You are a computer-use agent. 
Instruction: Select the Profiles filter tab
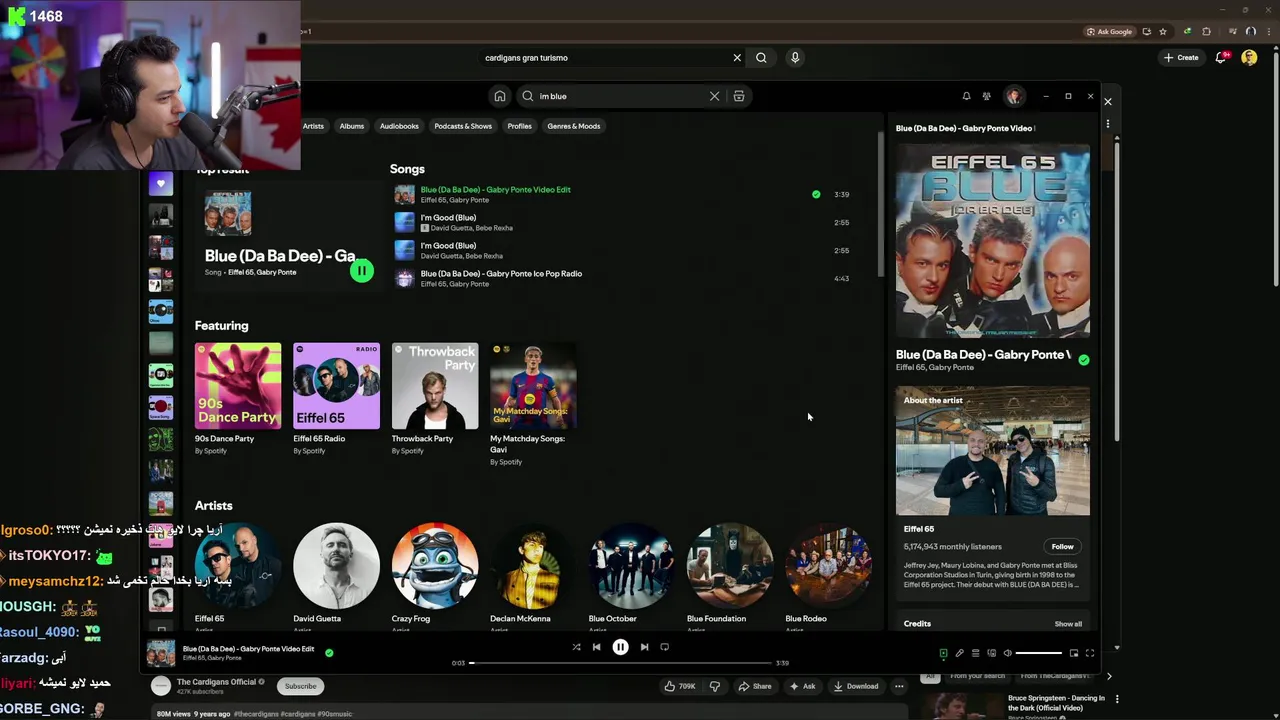coord(519,126)
